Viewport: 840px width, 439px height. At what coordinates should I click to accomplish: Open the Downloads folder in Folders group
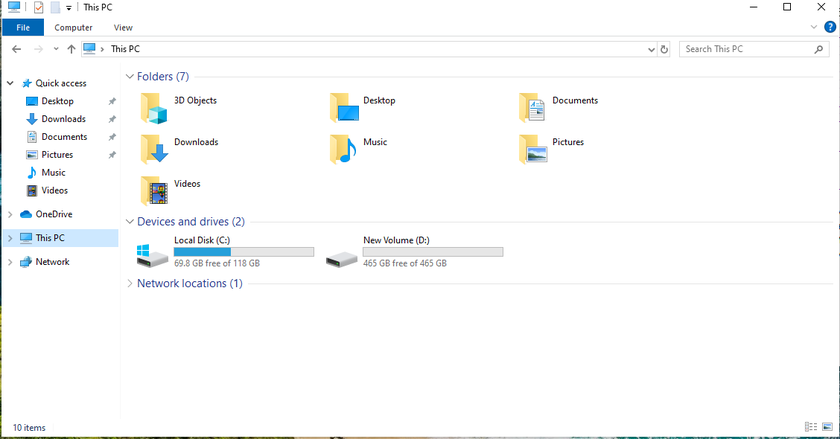[x=154, y=150]
